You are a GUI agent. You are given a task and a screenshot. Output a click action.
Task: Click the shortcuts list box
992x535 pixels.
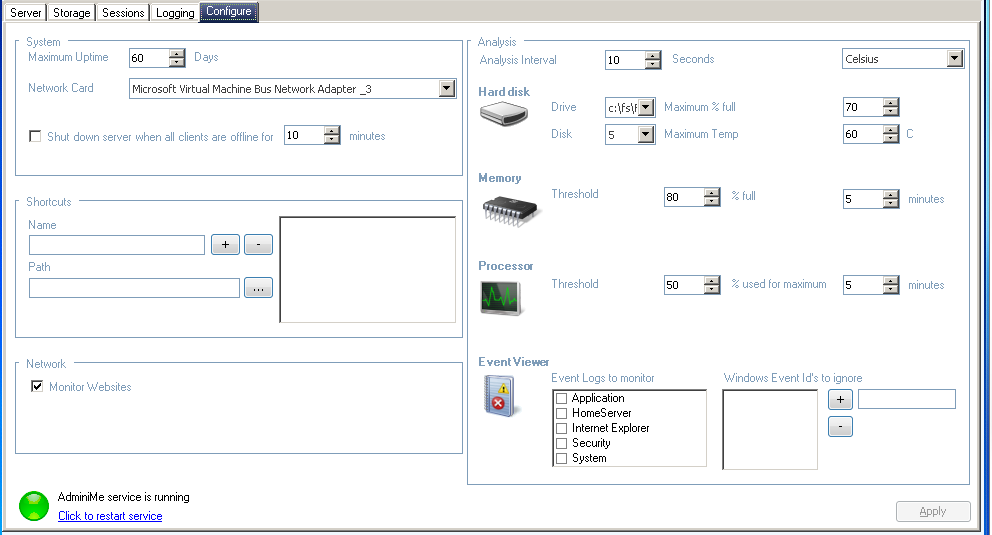(x=368, y=270)
